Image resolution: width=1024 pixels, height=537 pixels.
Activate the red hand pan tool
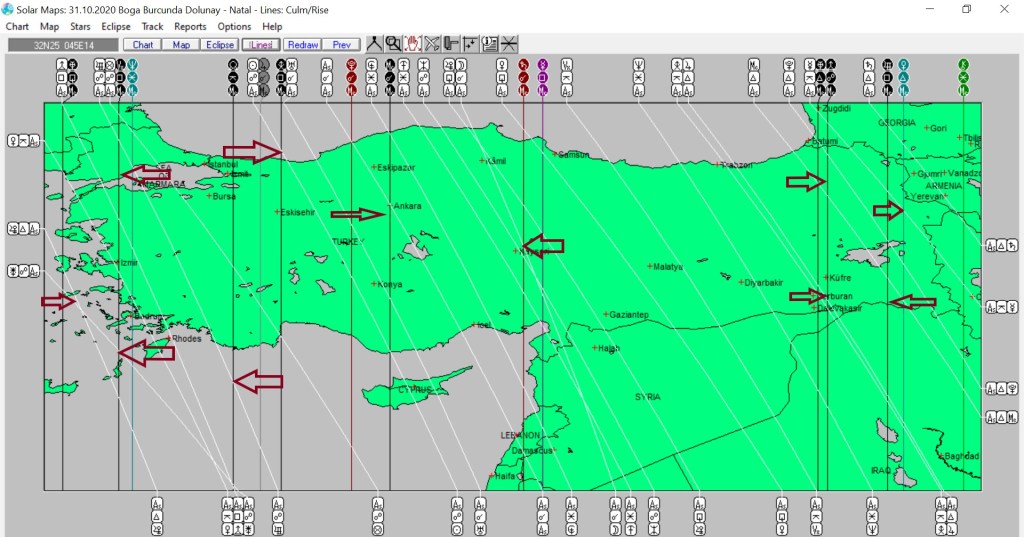tap(412, 44)
